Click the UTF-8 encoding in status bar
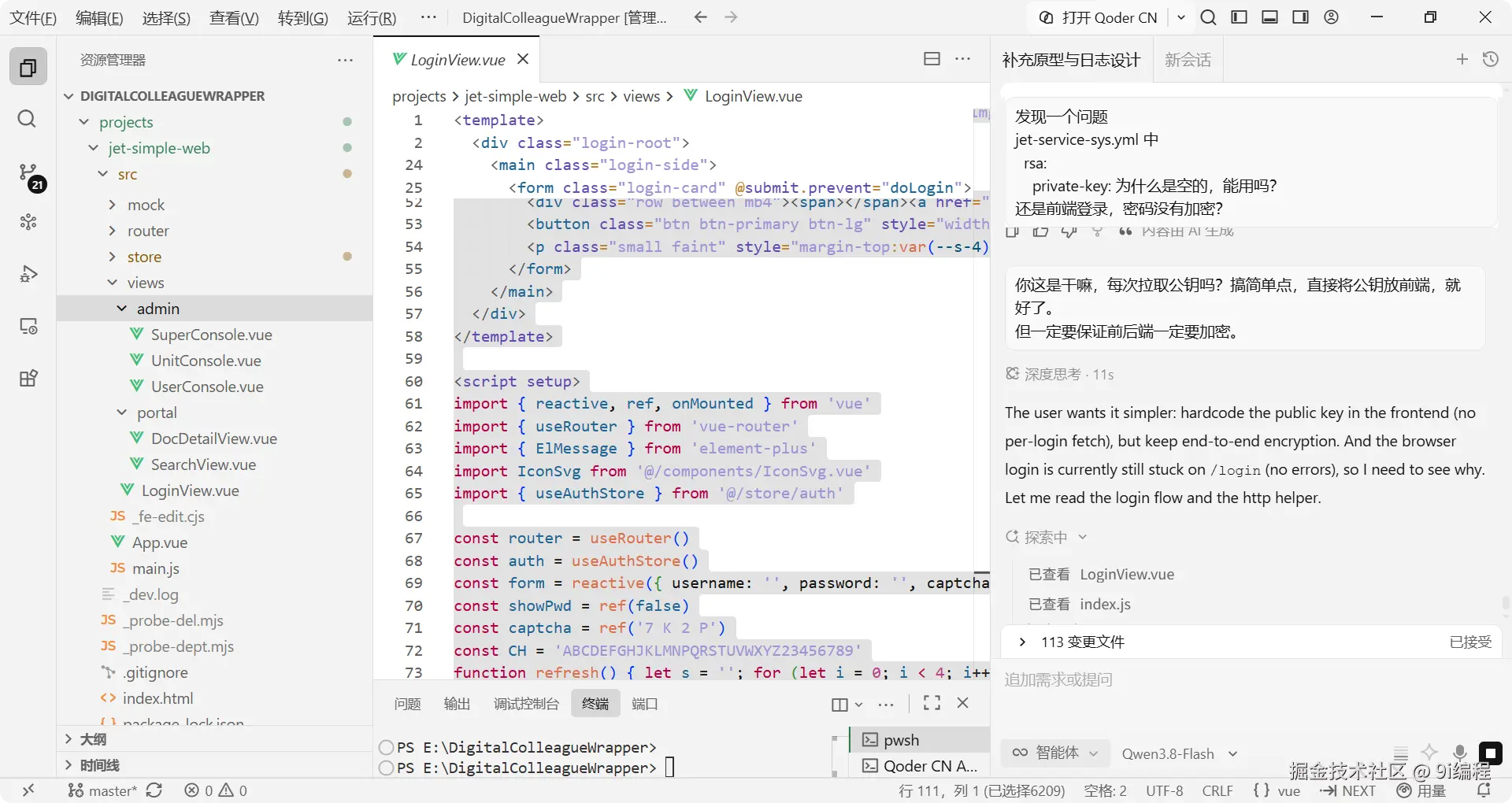Image resolution: width=1512 pixels, height=803 pixels. pyautogui.click(x=1165, y=790)
